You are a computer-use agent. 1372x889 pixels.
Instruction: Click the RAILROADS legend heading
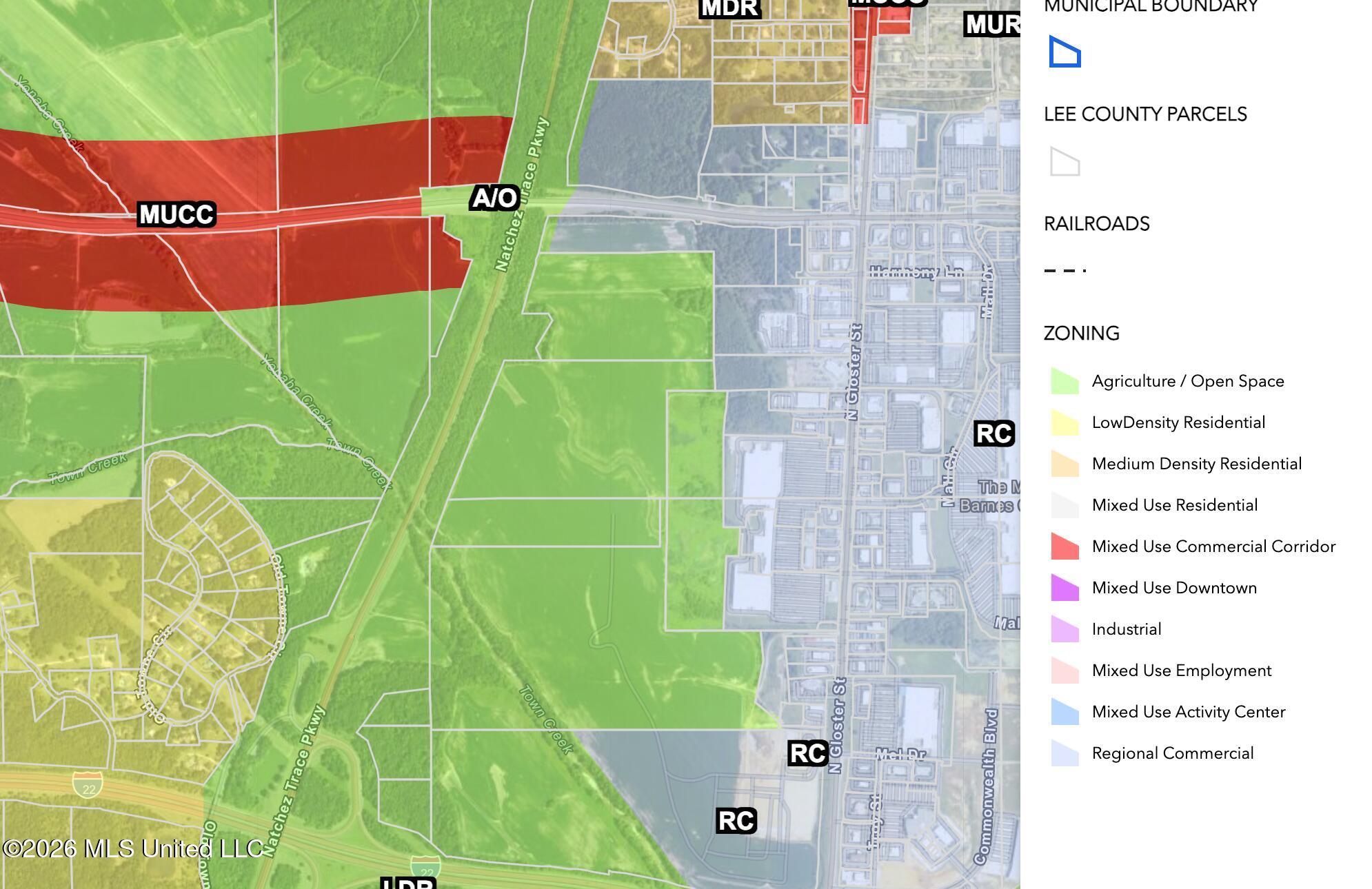1096,224
